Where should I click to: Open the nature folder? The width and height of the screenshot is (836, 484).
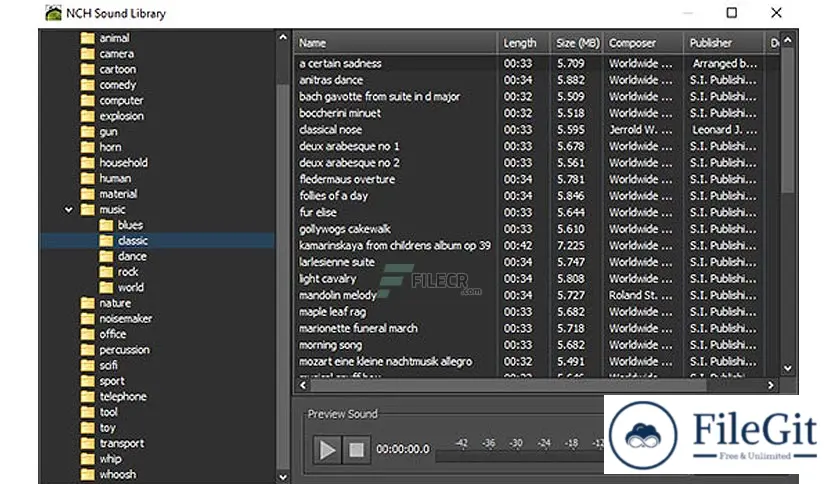106,303
